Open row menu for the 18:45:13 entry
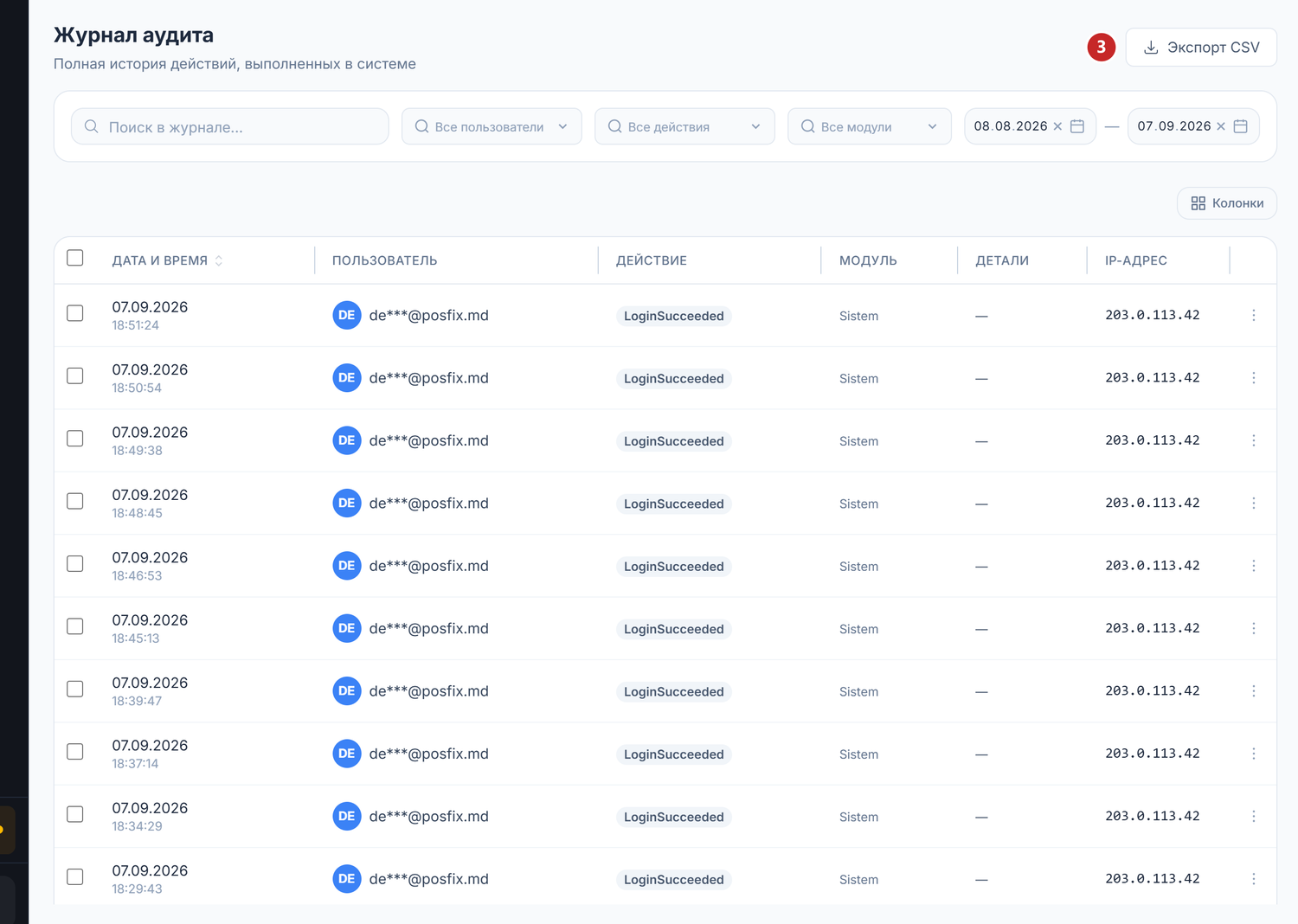Viewport: 1298px width, 924px height. [x=1253, y=628]
